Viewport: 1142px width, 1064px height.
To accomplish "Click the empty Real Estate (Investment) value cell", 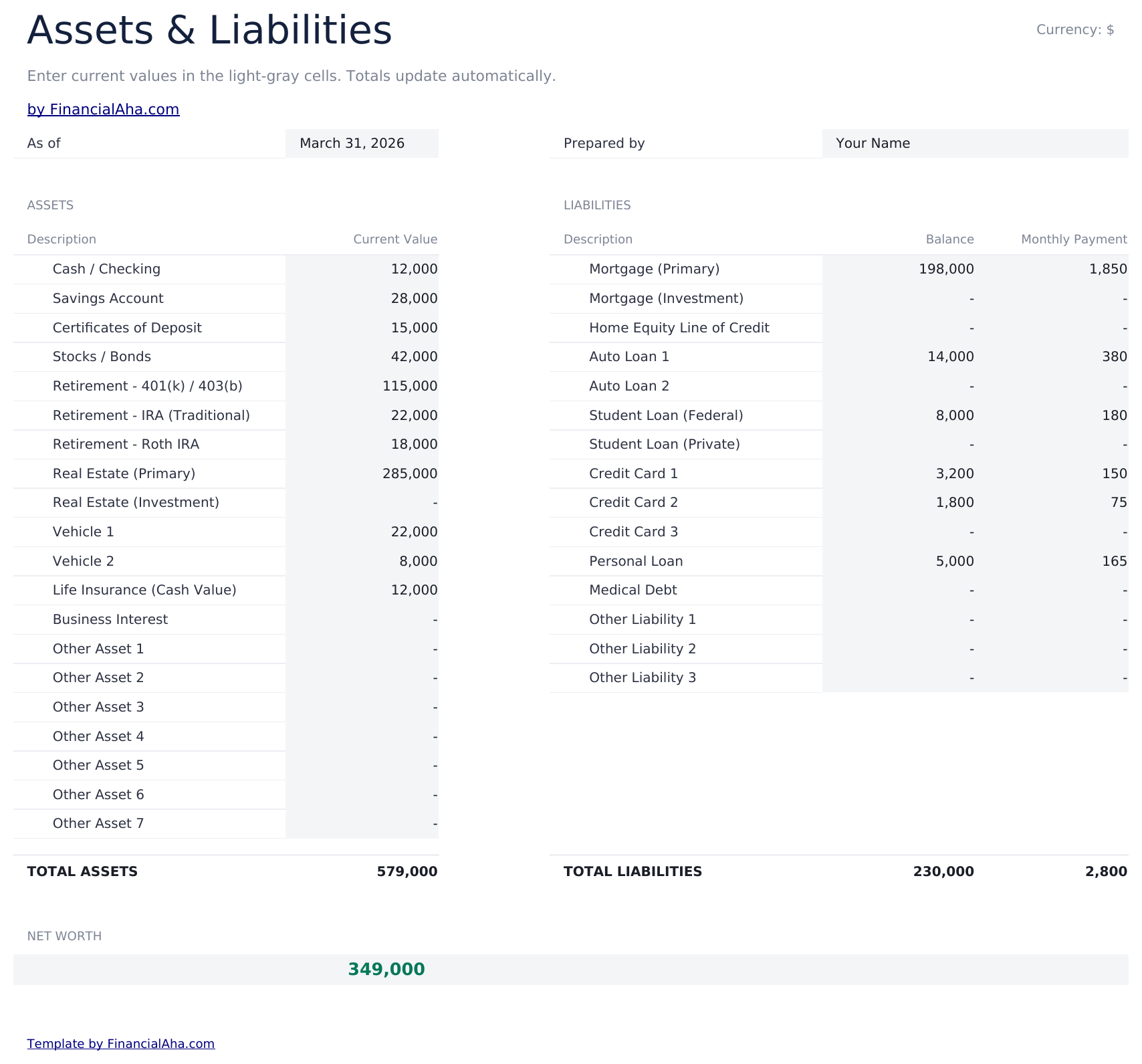I will (x=362, y=502).
